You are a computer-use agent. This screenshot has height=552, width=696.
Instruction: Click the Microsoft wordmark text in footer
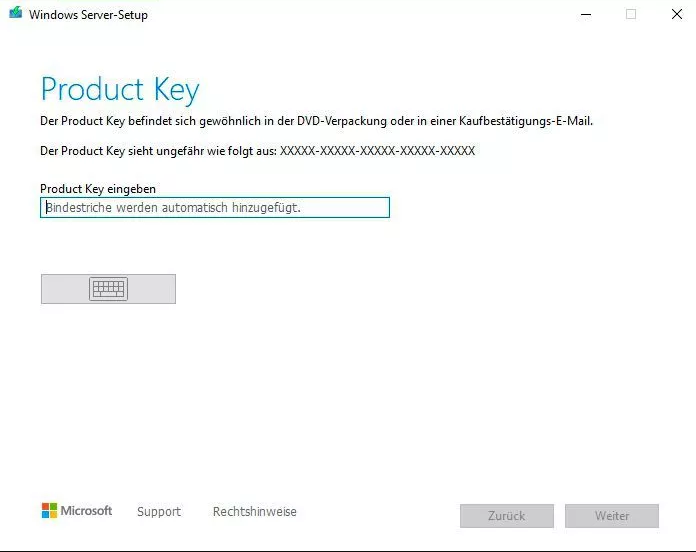coord(86,511)
